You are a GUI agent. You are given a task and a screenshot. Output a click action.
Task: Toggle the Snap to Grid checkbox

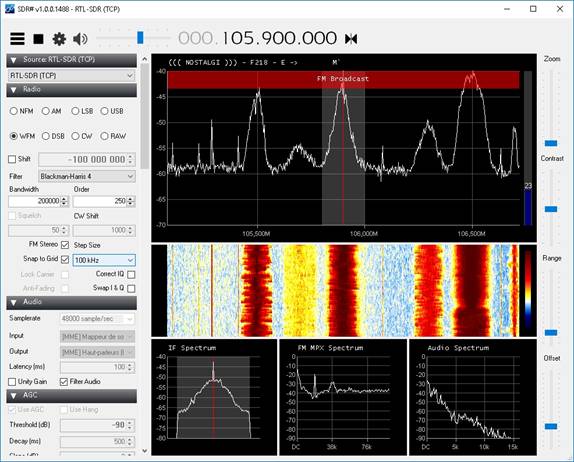point(65,259)
